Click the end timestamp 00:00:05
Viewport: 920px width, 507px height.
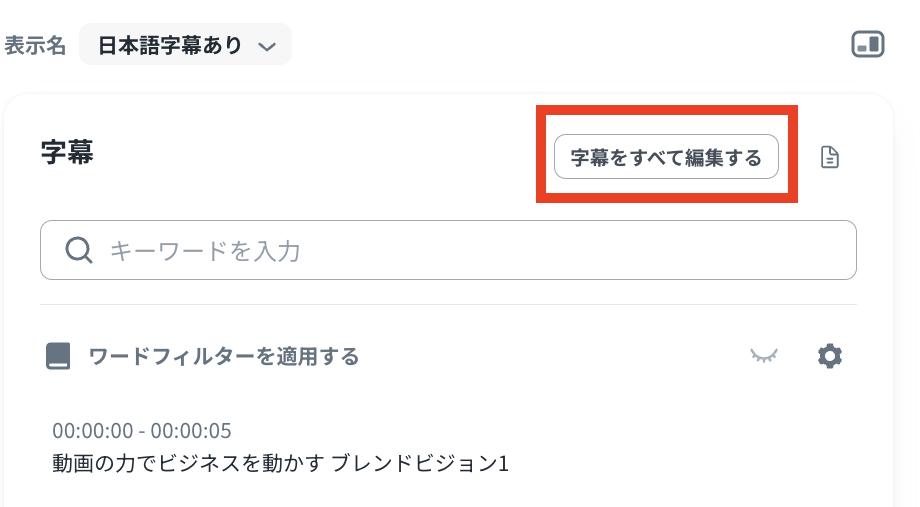tap(191, 431)
